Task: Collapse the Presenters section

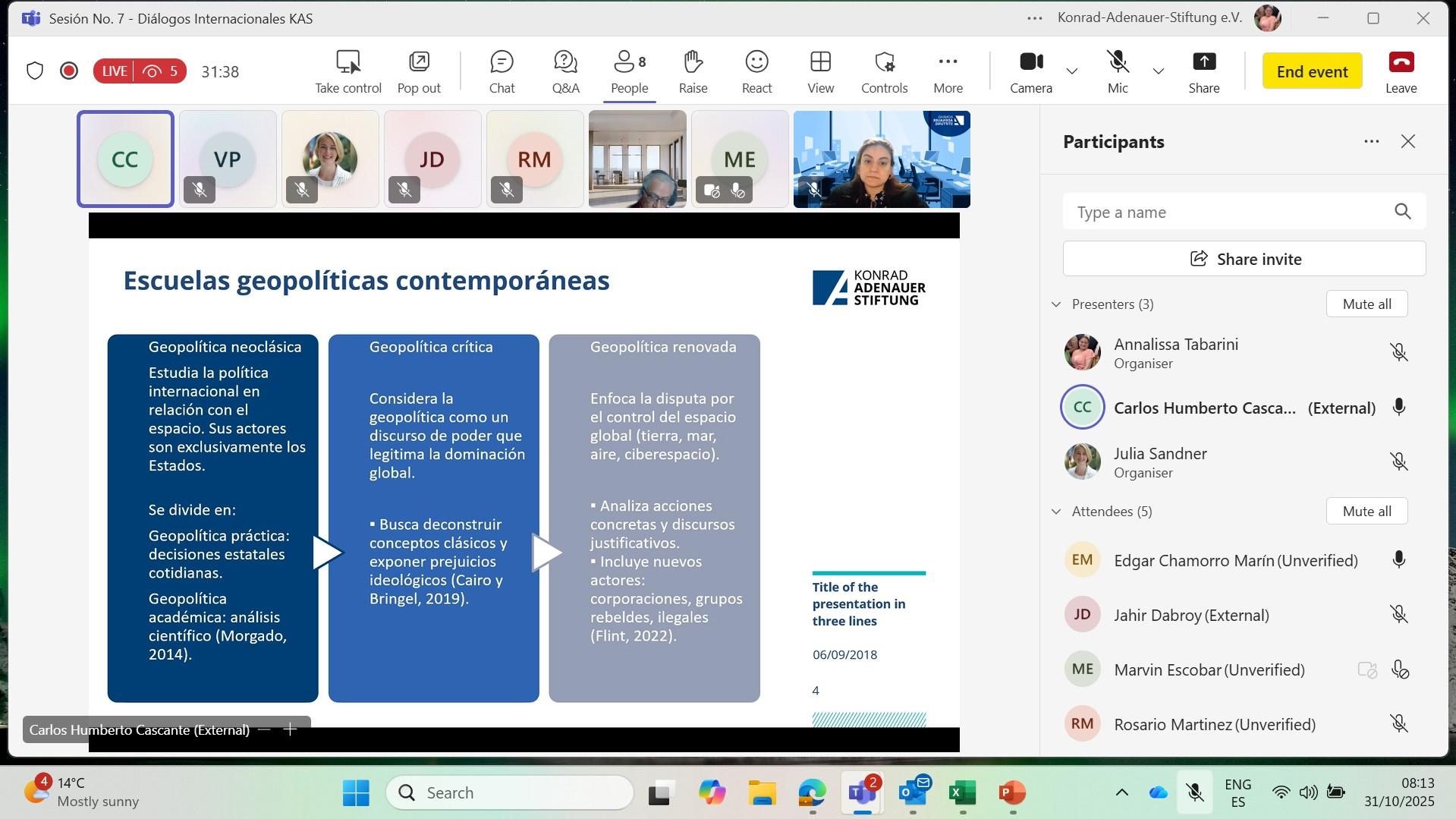Action: pyautogui.click(x=1056, y=304)
